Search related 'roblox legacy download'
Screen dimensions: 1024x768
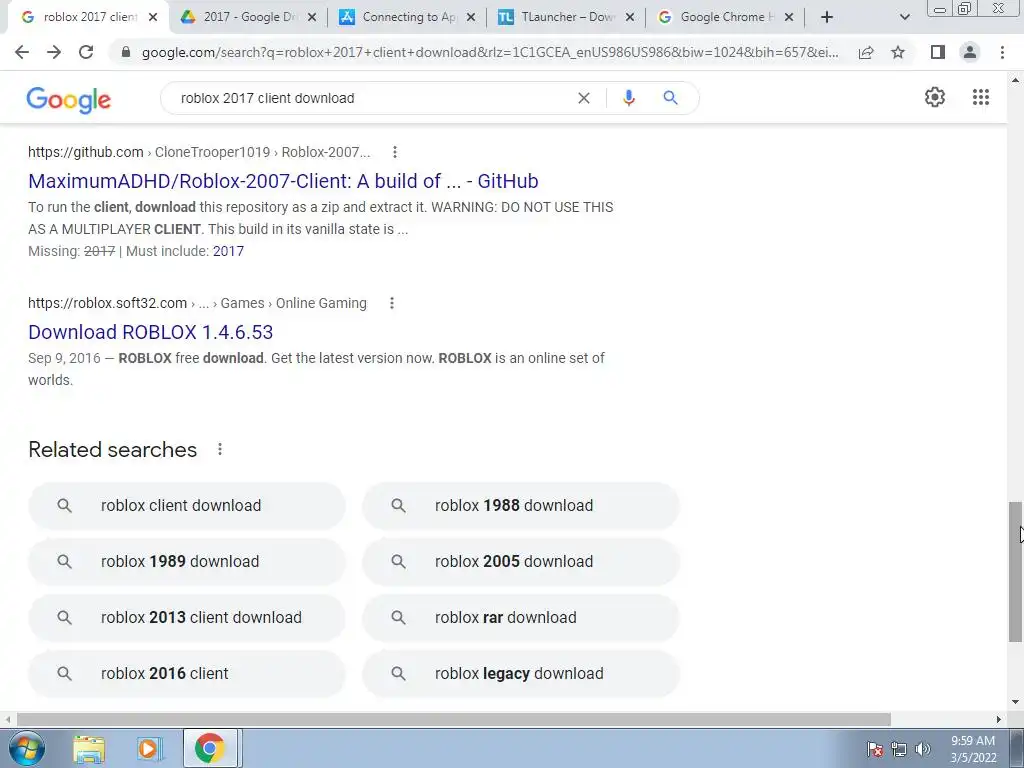pyautogui.click(x=521, y=674)
